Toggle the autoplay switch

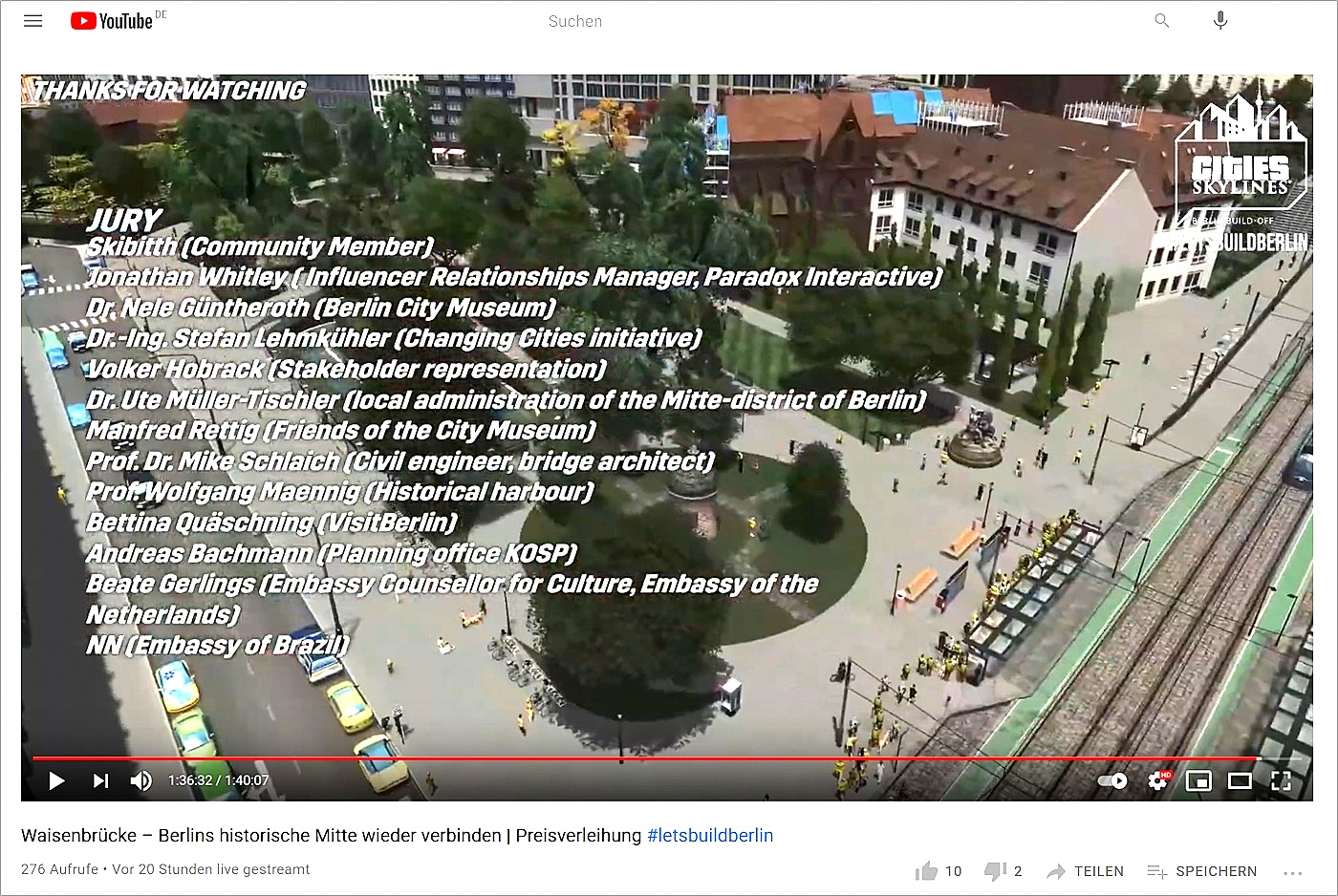(x=1112, y=780)
